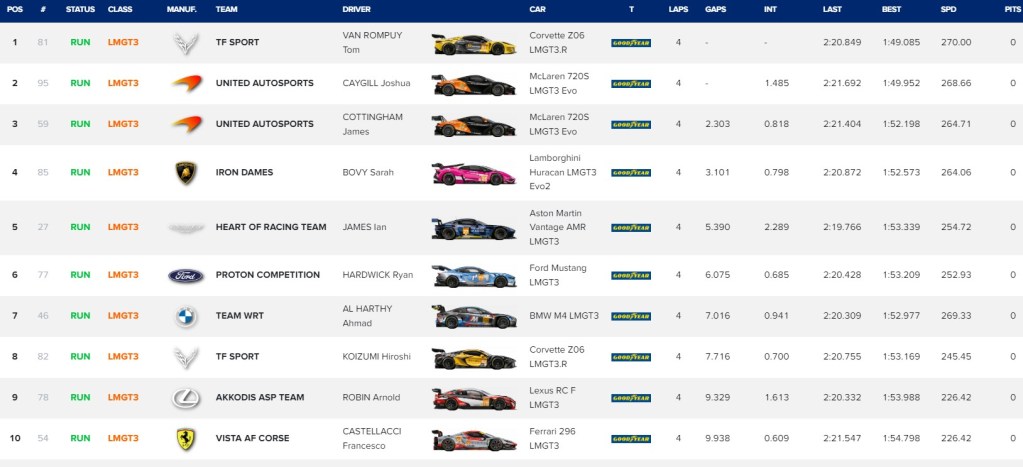The height and width of the screenshot is (467, 1023).
Task: Open the BMW M4 LMGT3 car image
Action: [x=474, y=317]
